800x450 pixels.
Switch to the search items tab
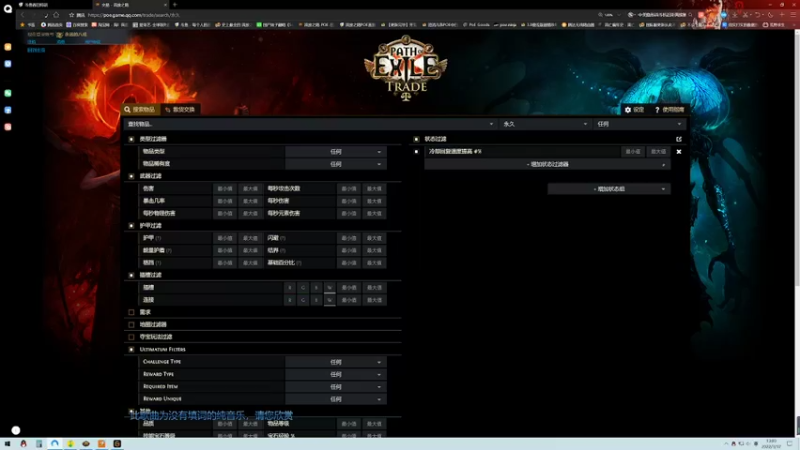point(141,109)
